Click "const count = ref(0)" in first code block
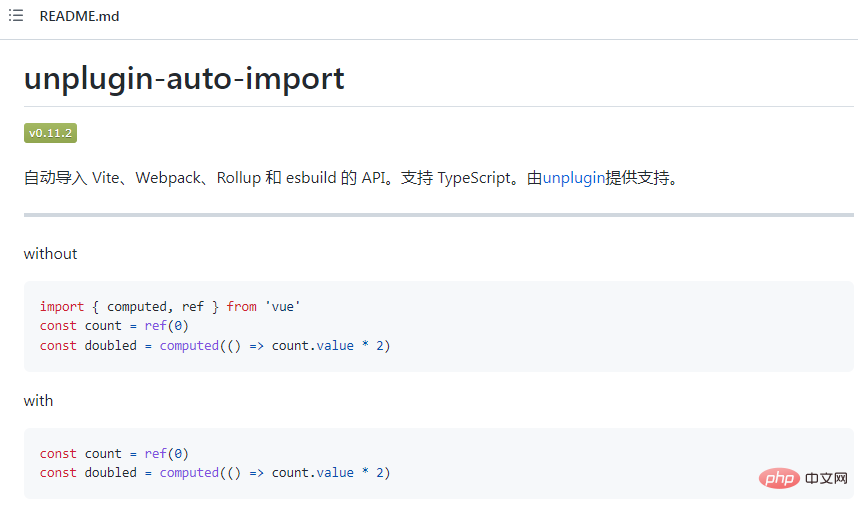The height and width of the screenshot is (511, 858). pos(114,326)
